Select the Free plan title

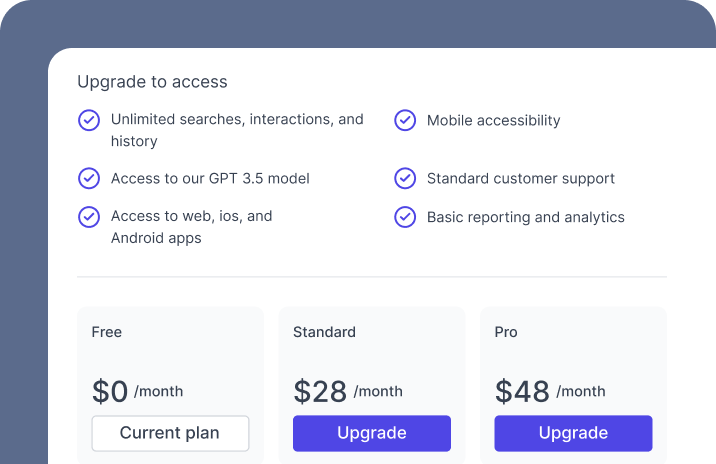click(x=106, y=332)
